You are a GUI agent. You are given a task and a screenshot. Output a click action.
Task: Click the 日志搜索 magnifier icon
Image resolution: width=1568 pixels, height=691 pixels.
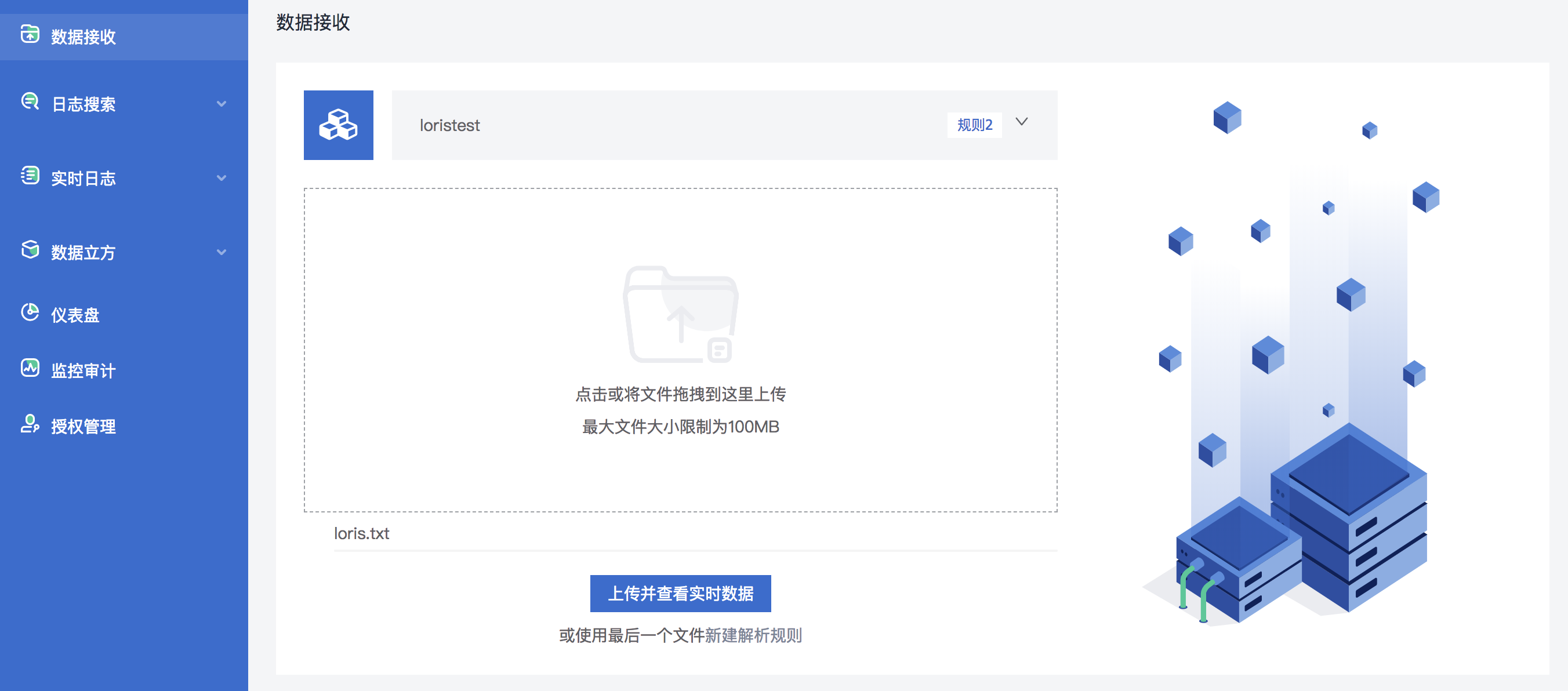[30, 101]
